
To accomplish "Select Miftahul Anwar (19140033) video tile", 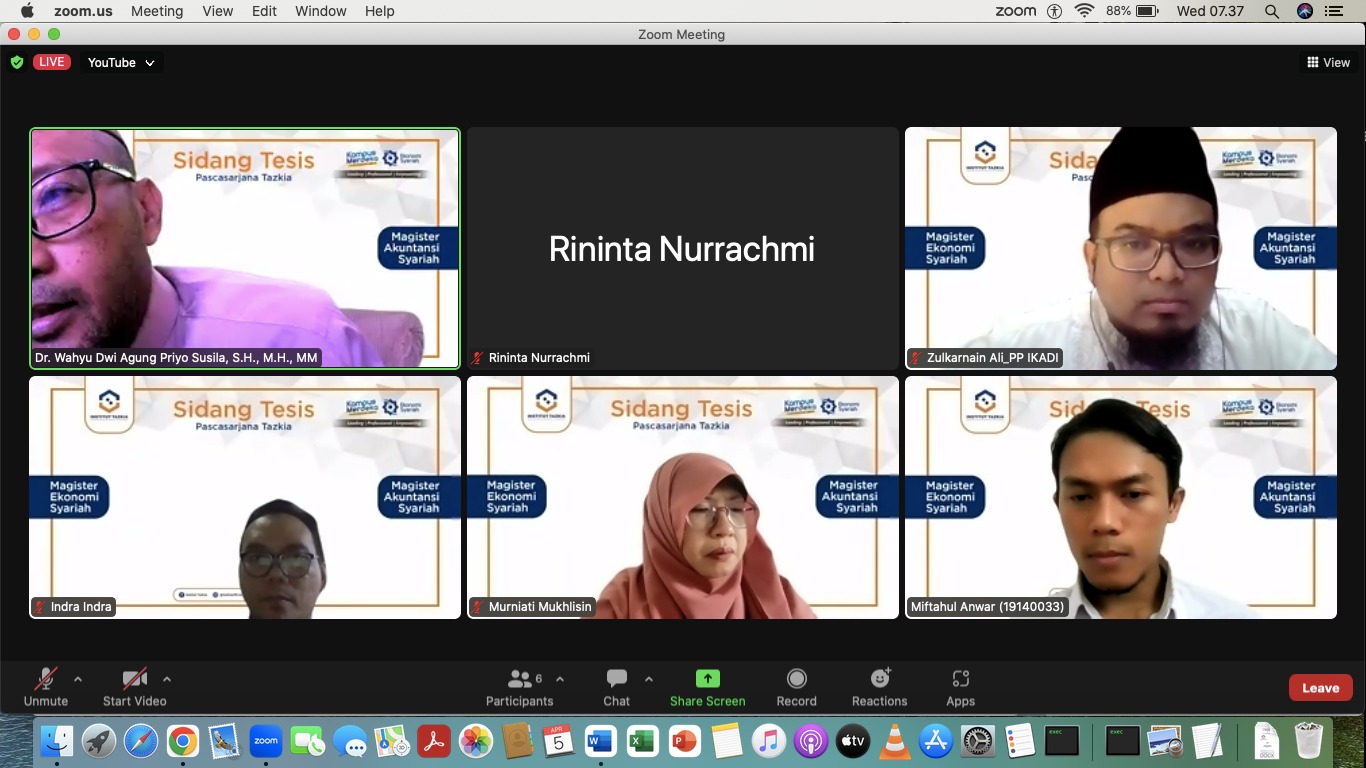I will click(x=1121, y=497).
